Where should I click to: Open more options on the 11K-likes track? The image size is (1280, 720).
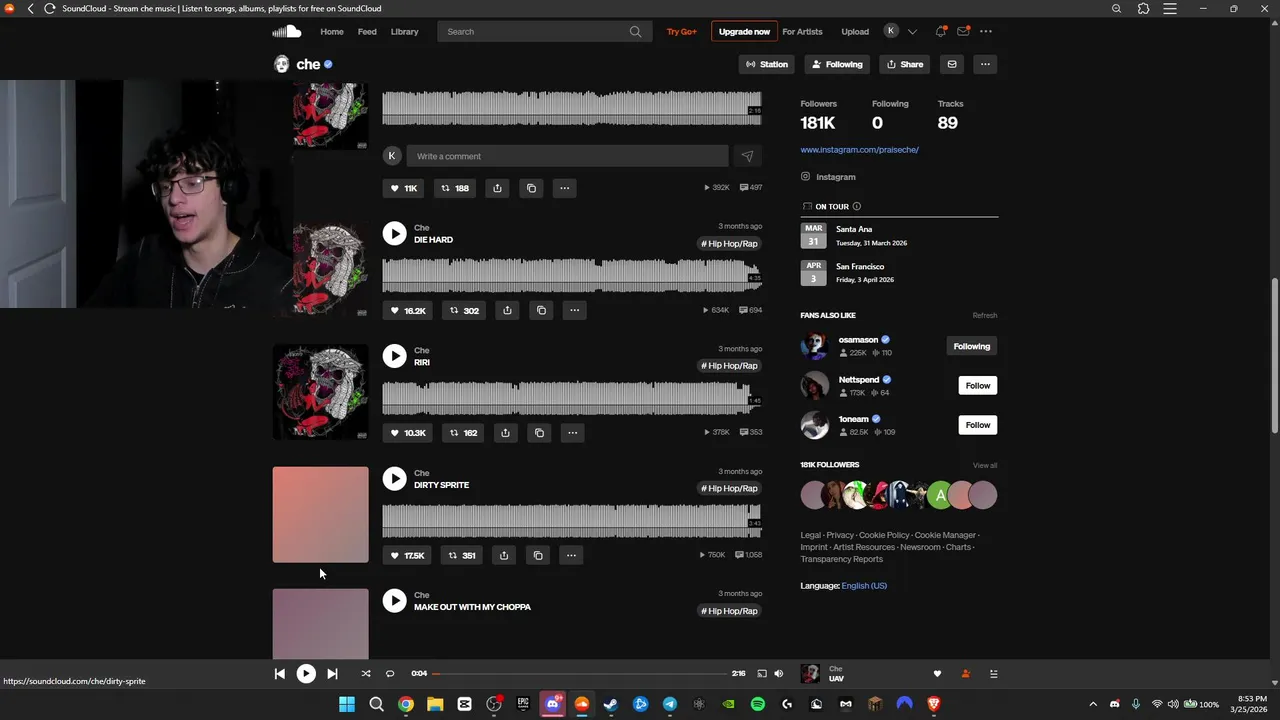point(564,188)
